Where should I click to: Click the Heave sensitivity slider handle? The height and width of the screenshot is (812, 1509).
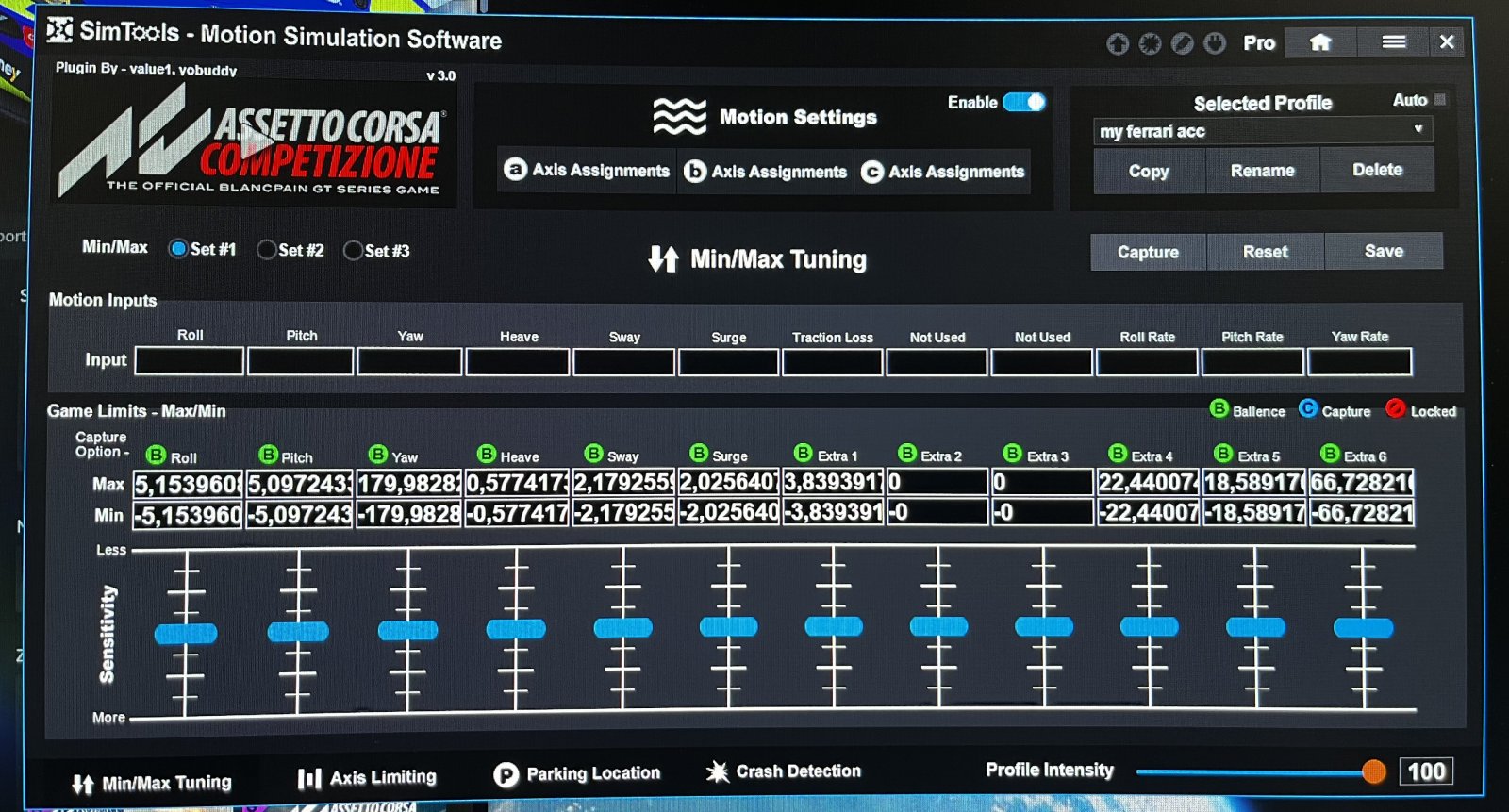[516, 629]
